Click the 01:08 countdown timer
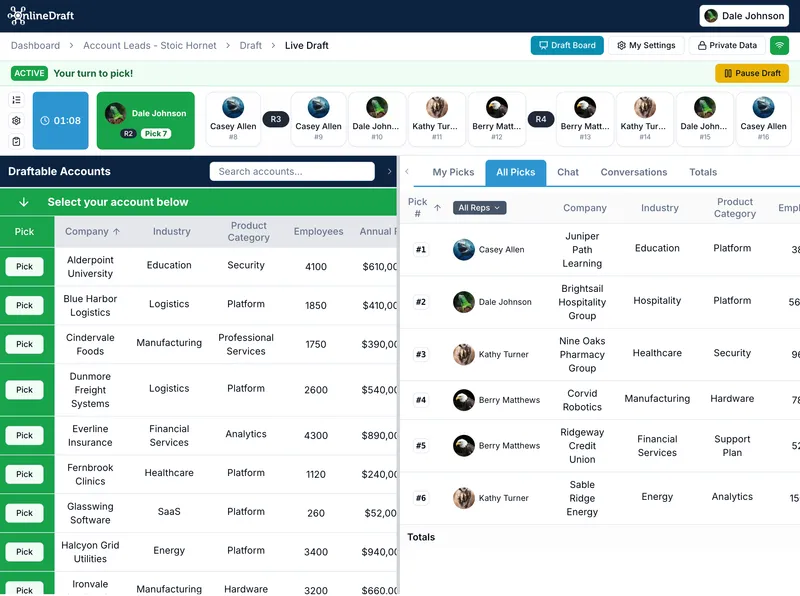Image resolution: width=800 pixels, height=596 pixels. coord(61,120)
